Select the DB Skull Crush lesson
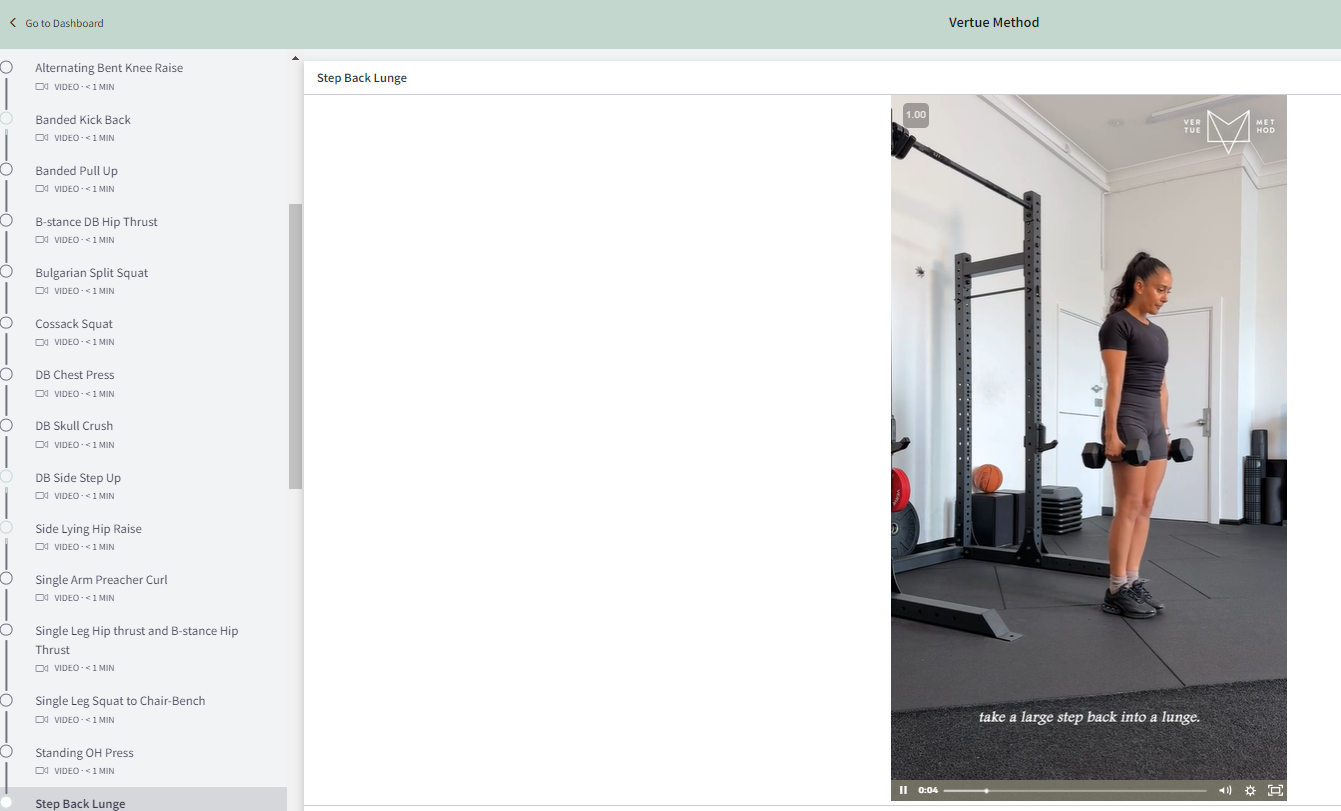The width and height of the screenshot is (1341, 811). tap(74, 426)
